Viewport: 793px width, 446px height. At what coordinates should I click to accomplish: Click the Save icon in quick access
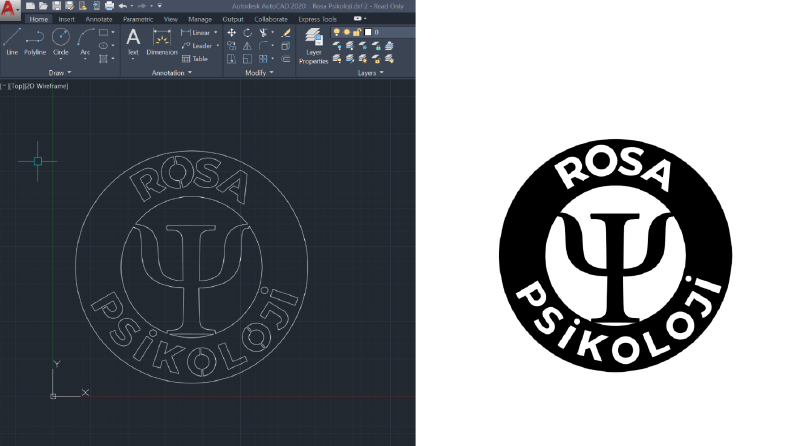coord(57,6)
